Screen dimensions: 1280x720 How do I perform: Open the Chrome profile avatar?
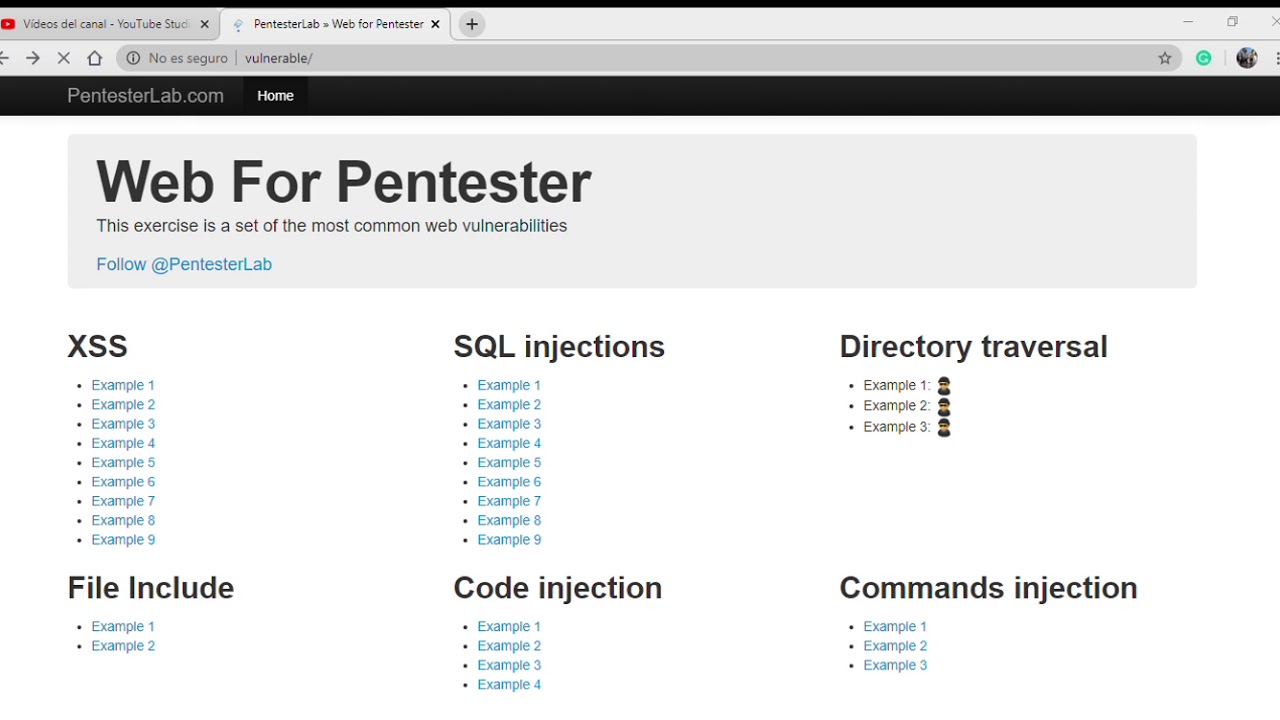click(1246, 58)
